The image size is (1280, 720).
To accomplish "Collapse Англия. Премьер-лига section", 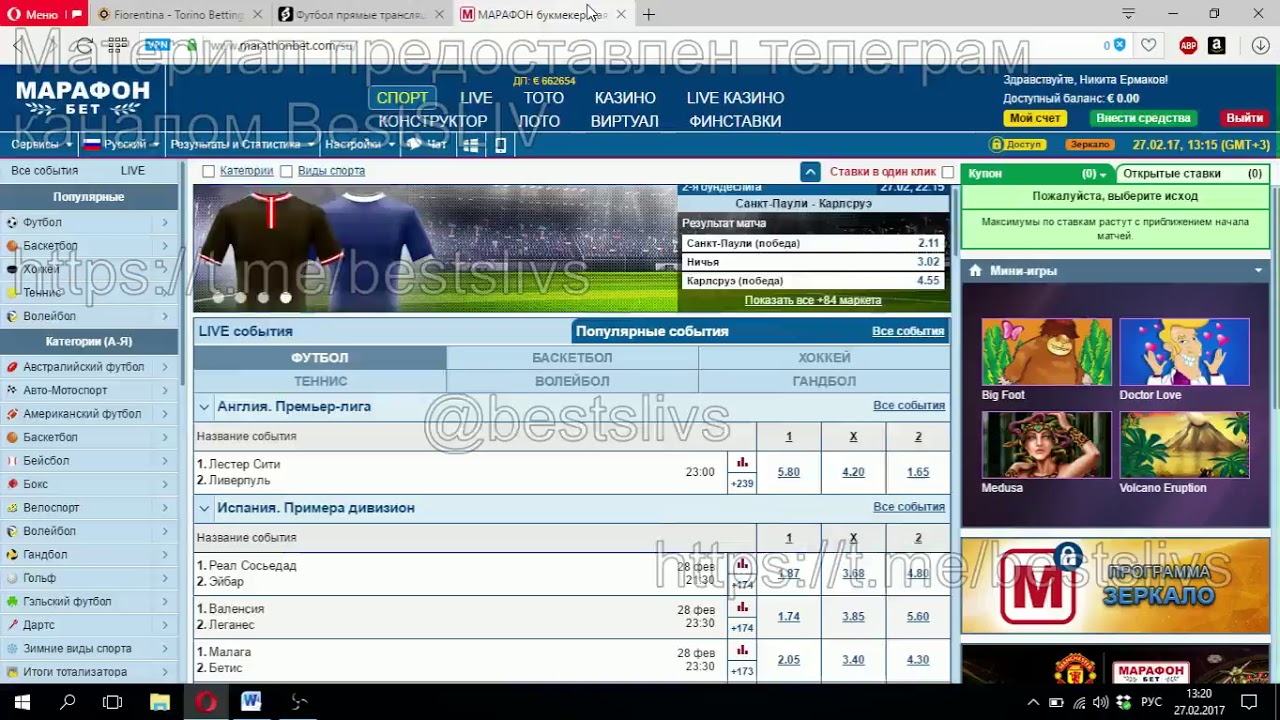I will 204,407.
